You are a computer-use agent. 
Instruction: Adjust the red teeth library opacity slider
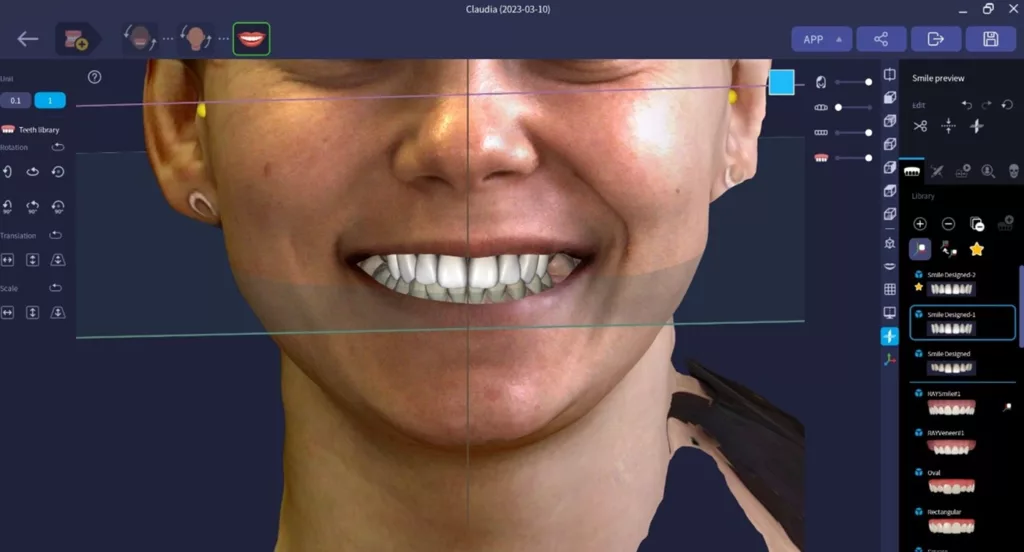pos(853,158)
